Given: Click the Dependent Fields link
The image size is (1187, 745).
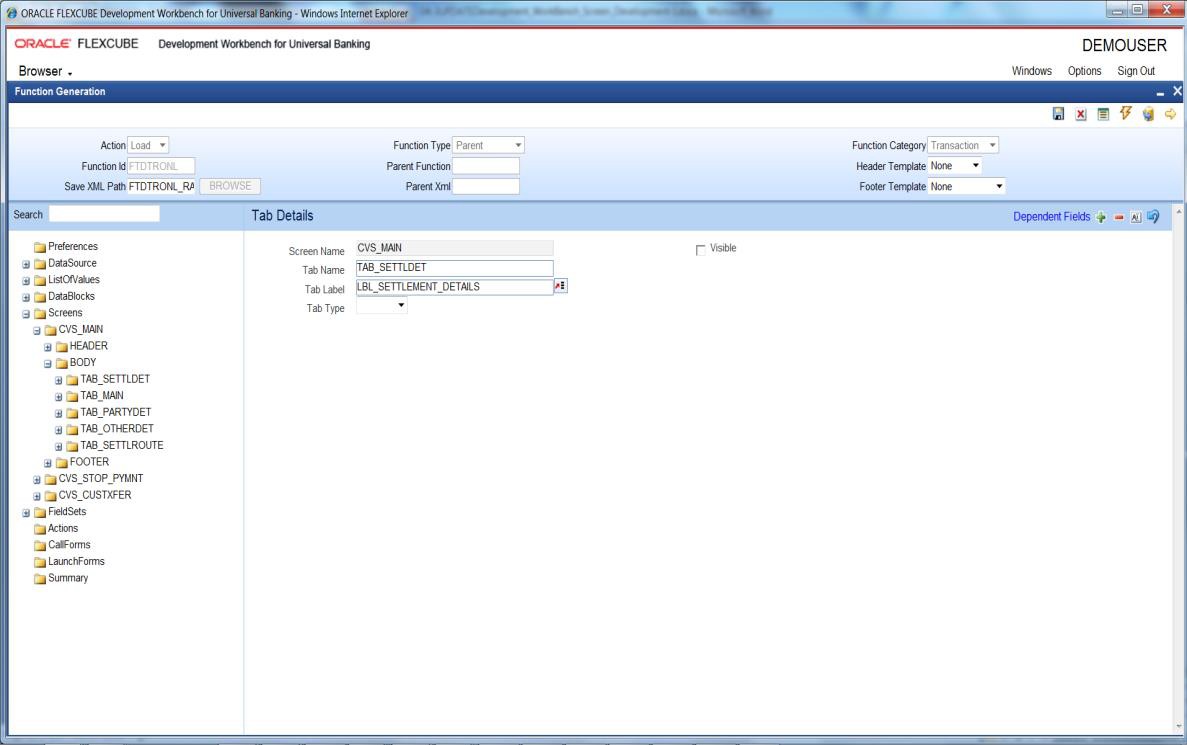Looking at the screenshot, I should click(x=1051, y=217).
